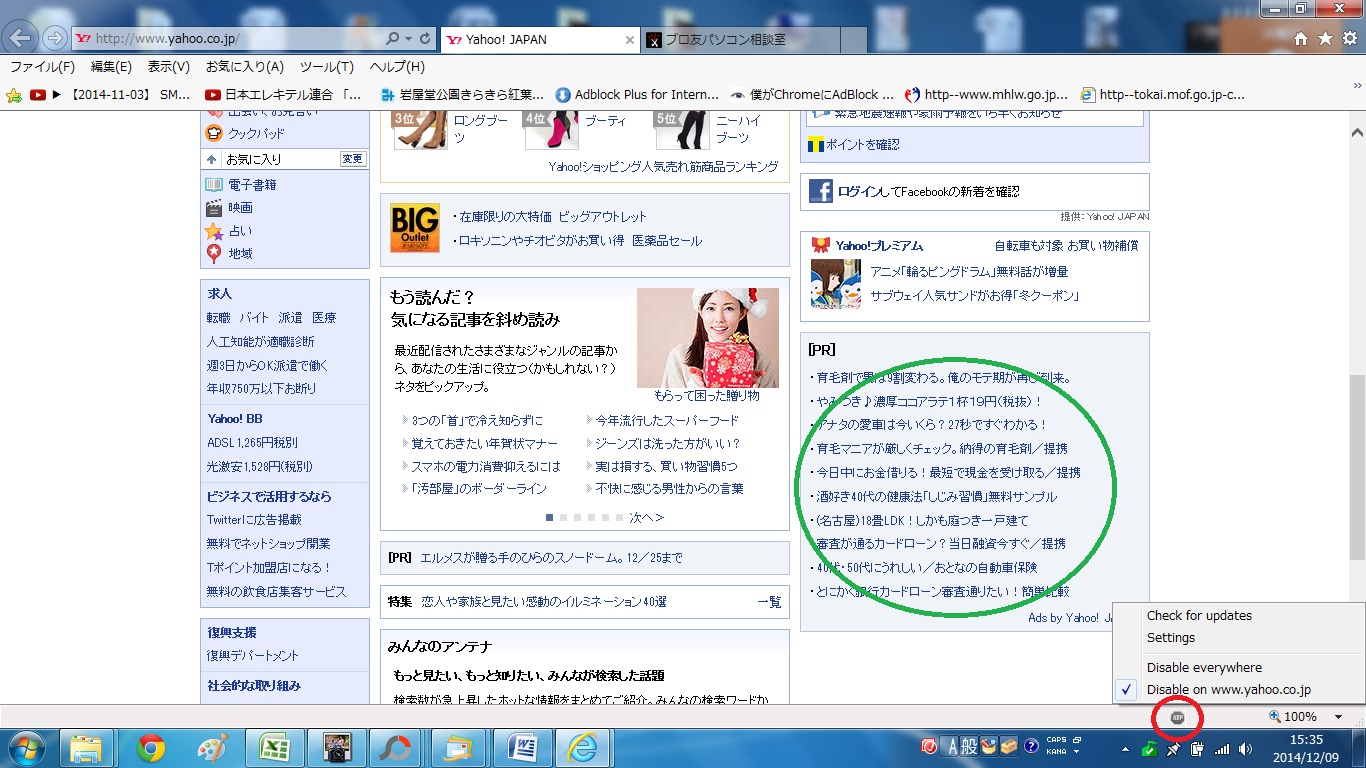Click the magnifier search icon in address bar
This screenshot has height=768, width=1366.
pyautogui.click(x=394, y=39)
